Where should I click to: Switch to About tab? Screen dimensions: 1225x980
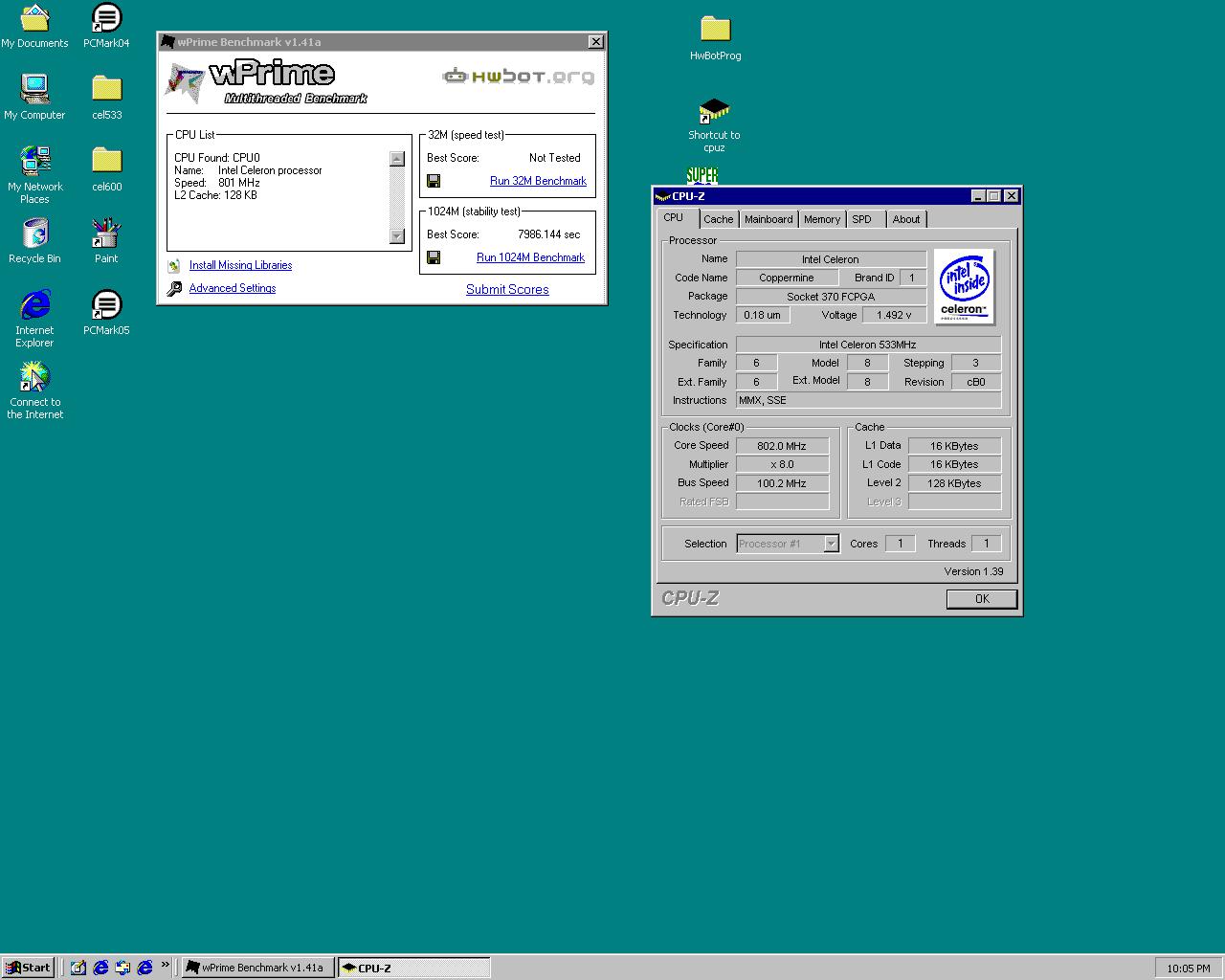(x=906, y=219)
